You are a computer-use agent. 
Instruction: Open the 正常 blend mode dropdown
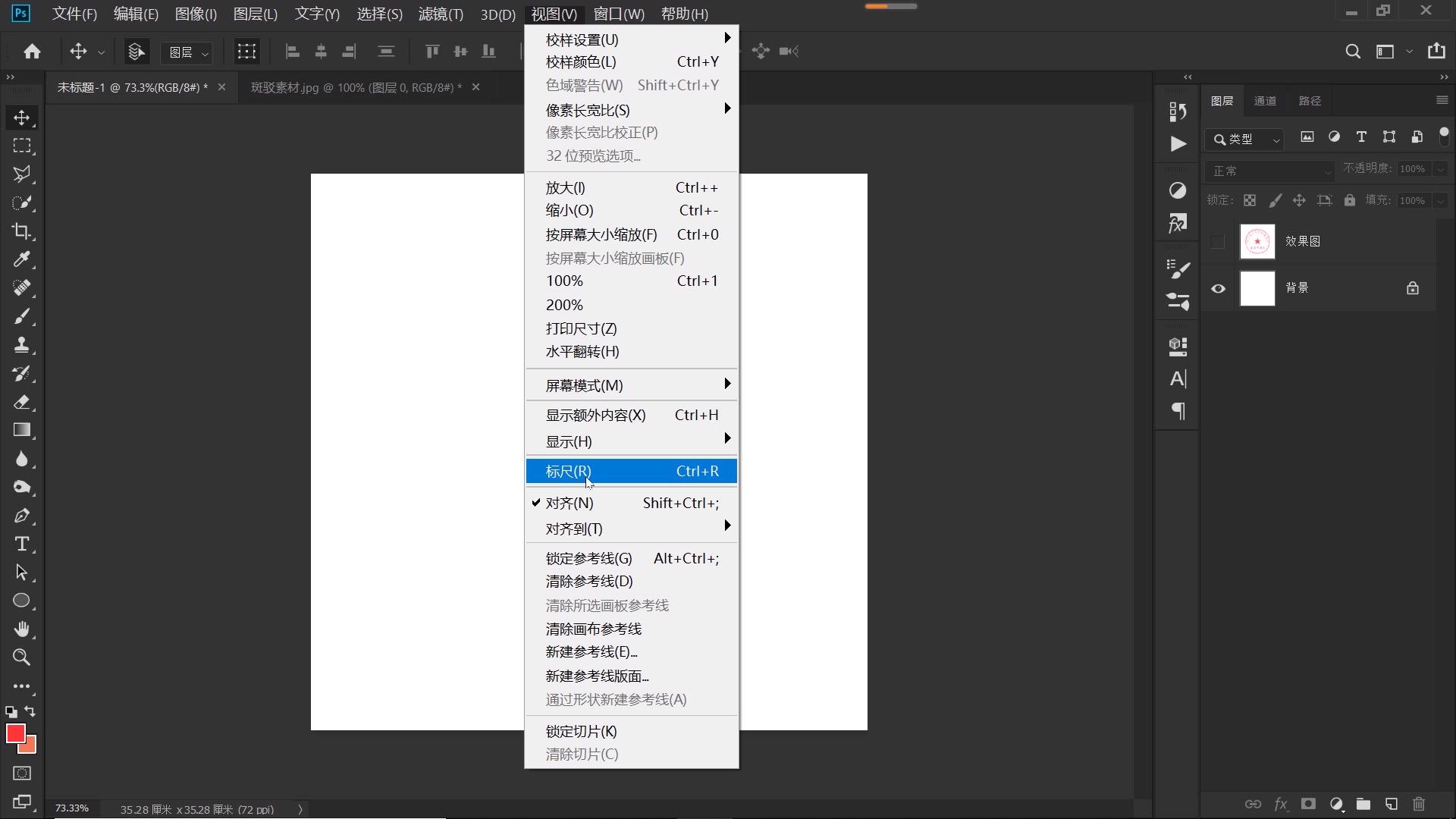[x=1269, y=171]
